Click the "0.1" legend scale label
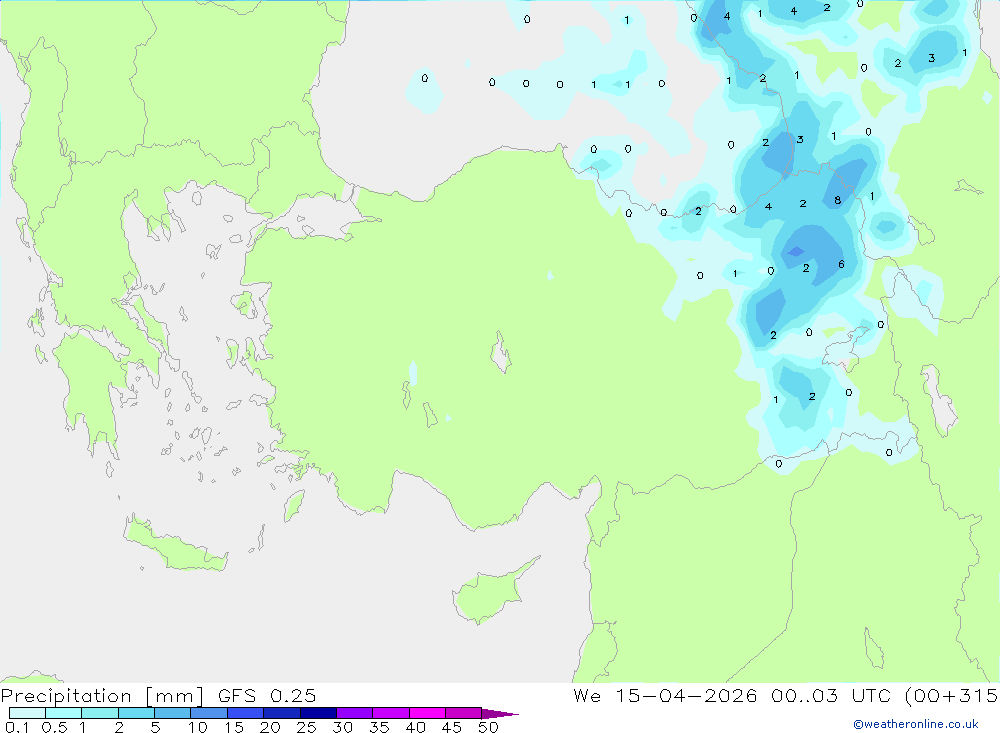The height and width of the screenshot is (733, 1000). coord(17,727)
